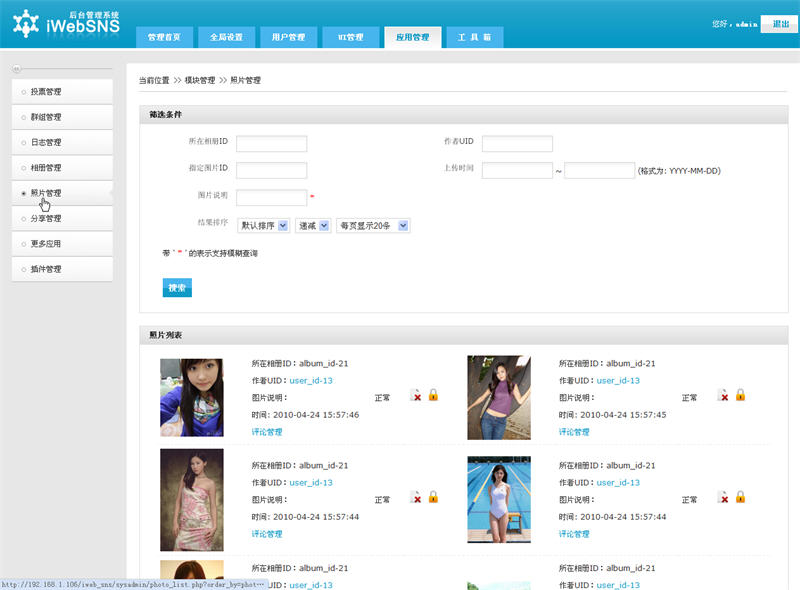Collapse the sidebar using the top toggle icon

17,68
